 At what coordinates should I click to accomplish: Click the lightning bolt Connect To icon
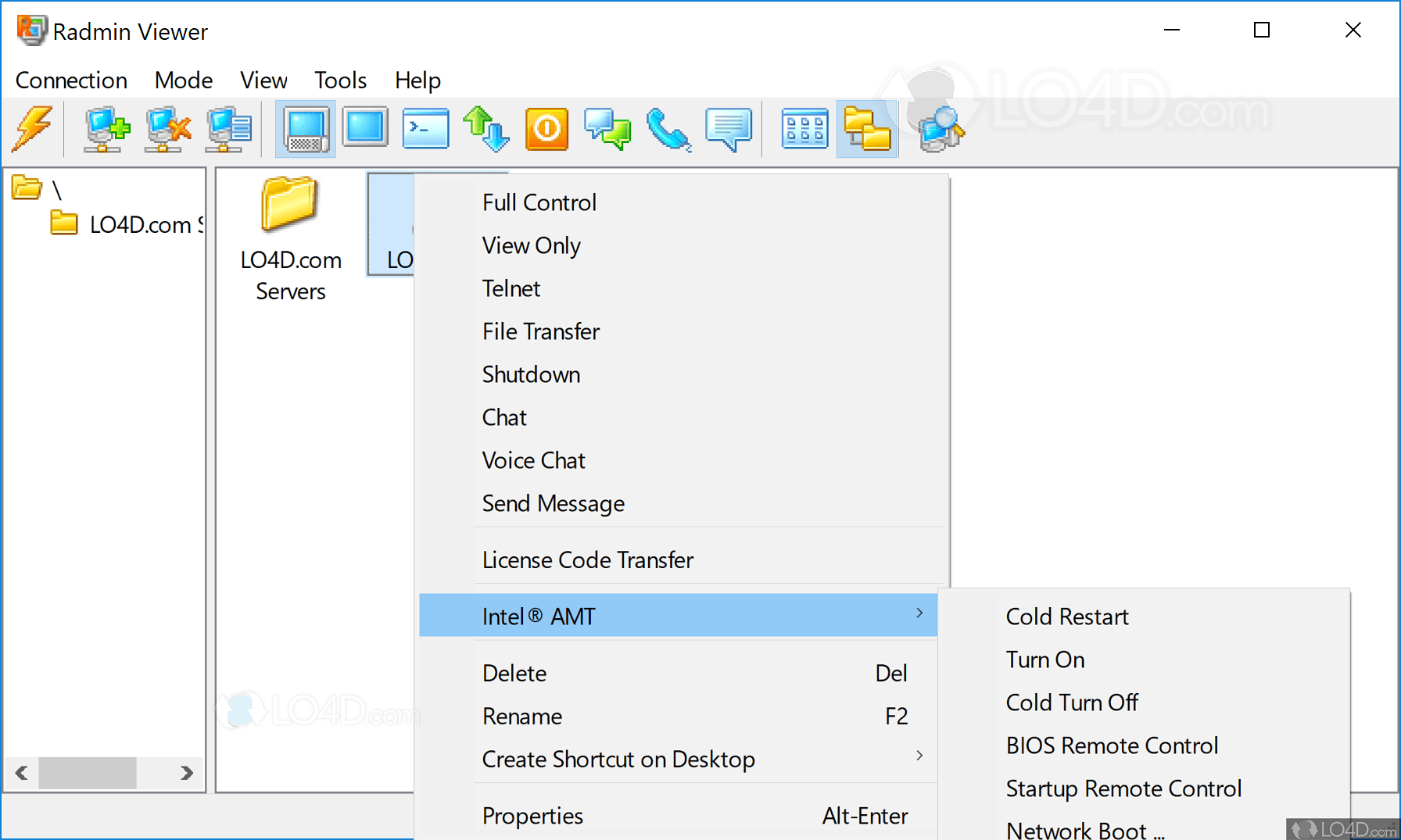tap(32, 129)
